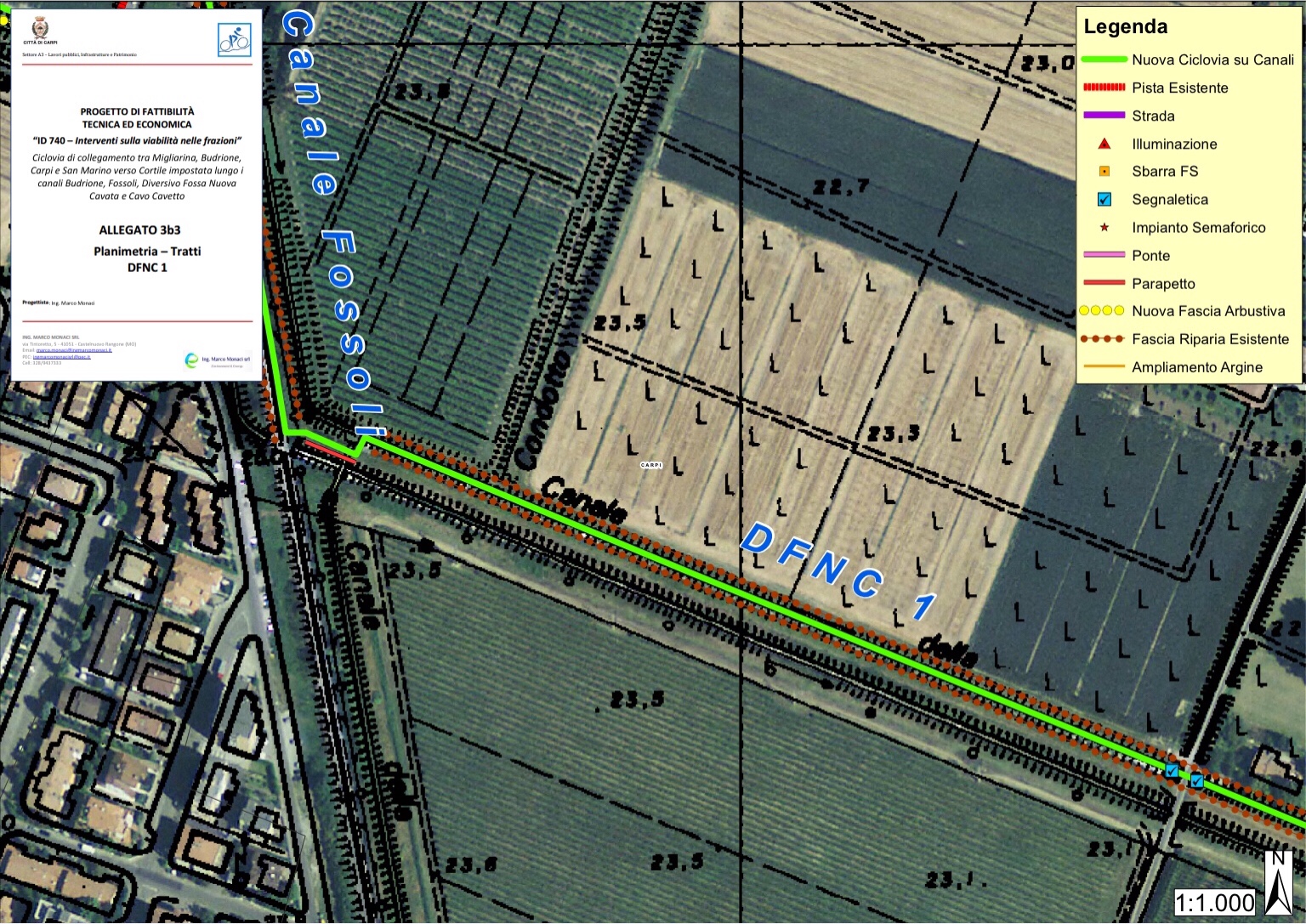
Task: Click the Ing. Marco Monaci srl logo
Action: (x=218, y=360)
